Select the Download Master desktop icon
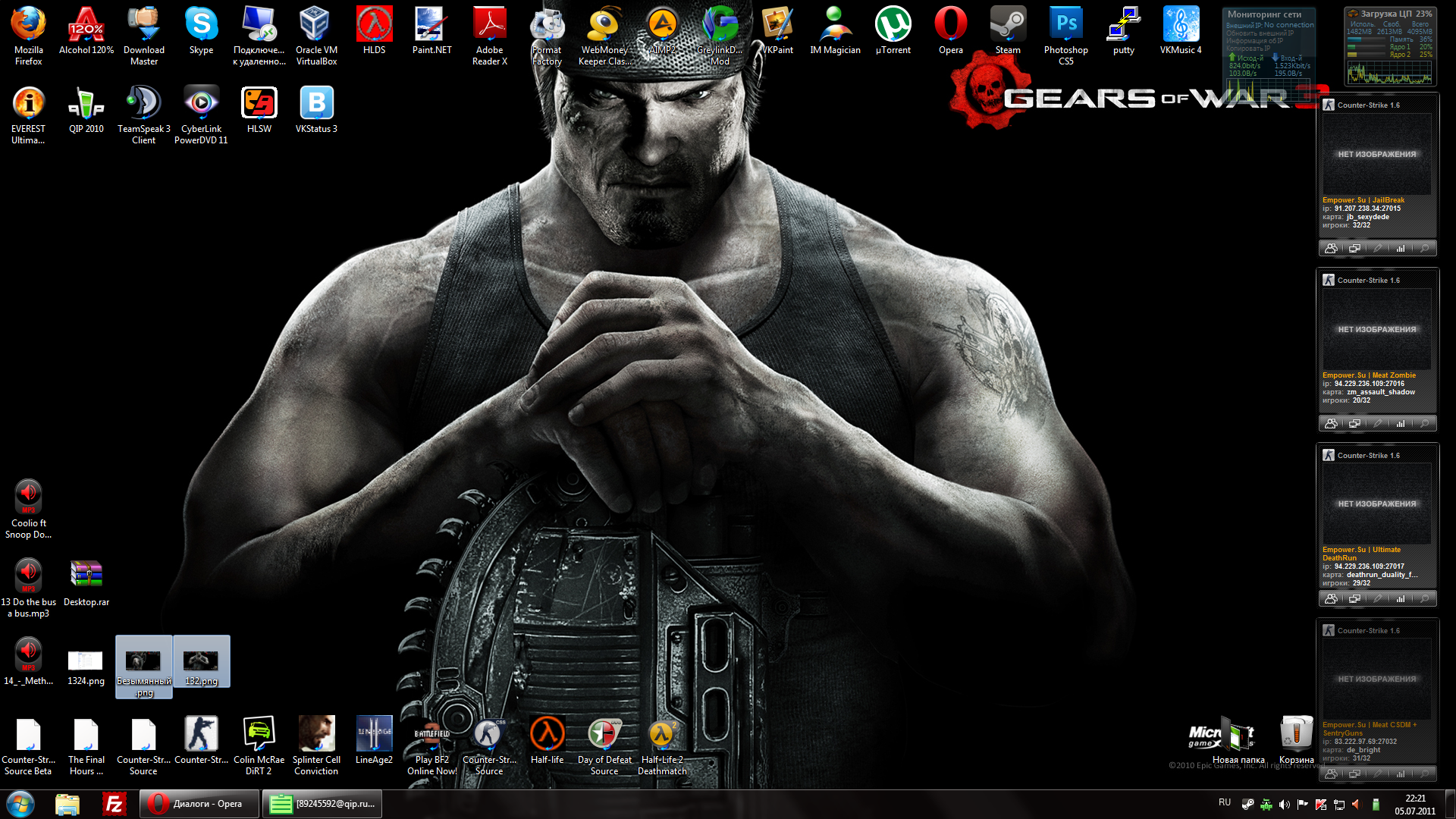Image resolution: width=1456 pixels, height=819 pixels. tap(144, 36)
